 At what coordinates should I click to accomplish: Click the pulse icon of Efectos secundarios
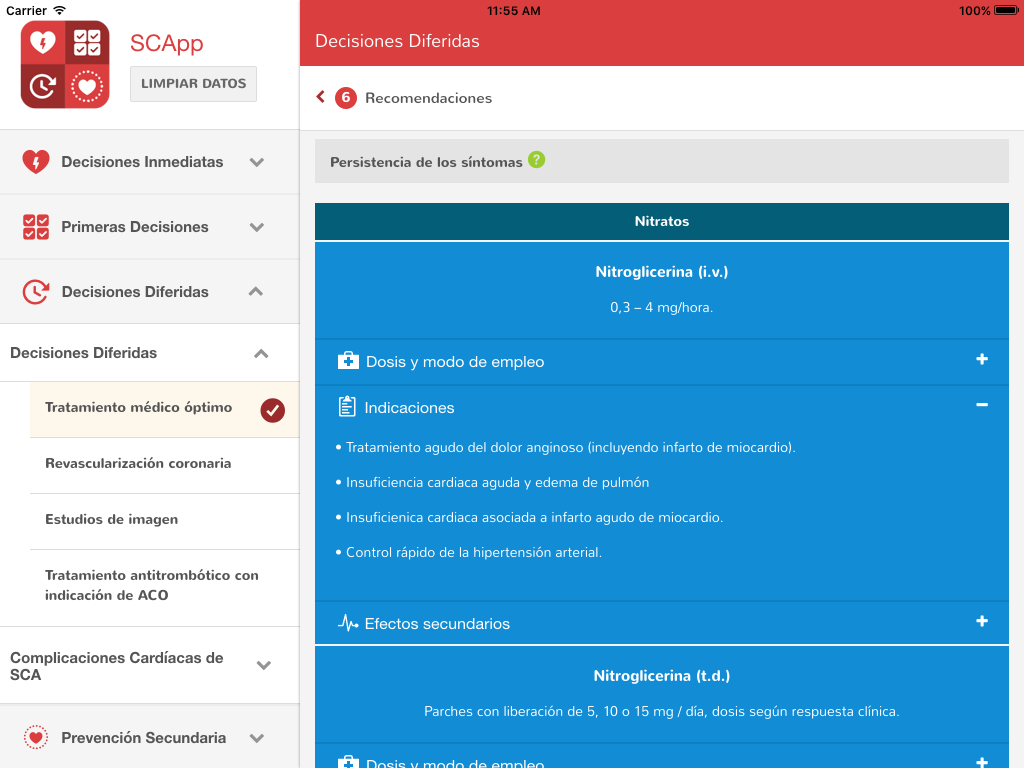(348, 623)
